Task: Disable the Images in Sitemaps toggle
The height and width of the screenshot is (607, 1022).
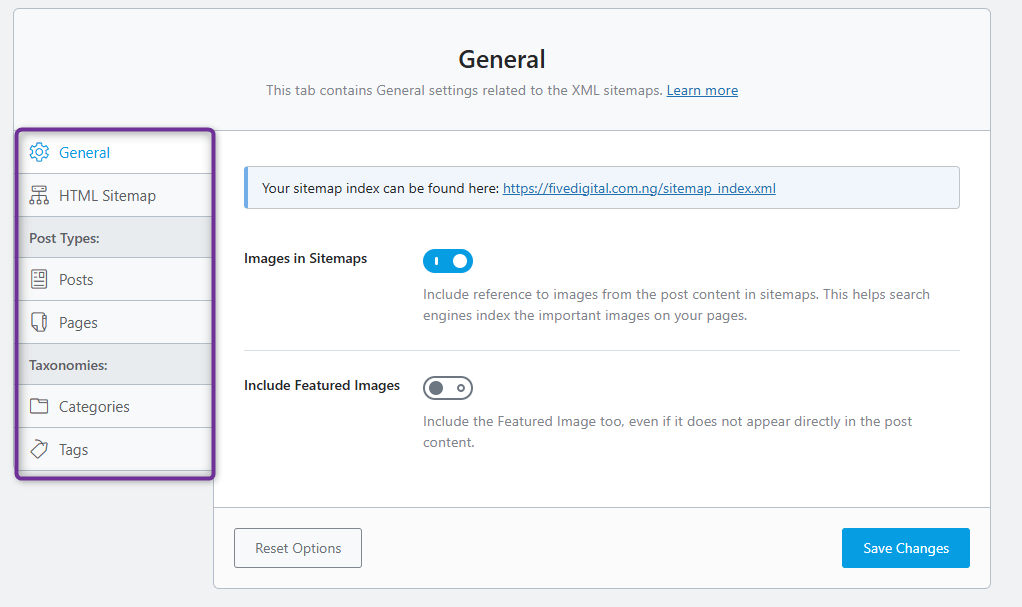Action: click(x=448, y=261)
